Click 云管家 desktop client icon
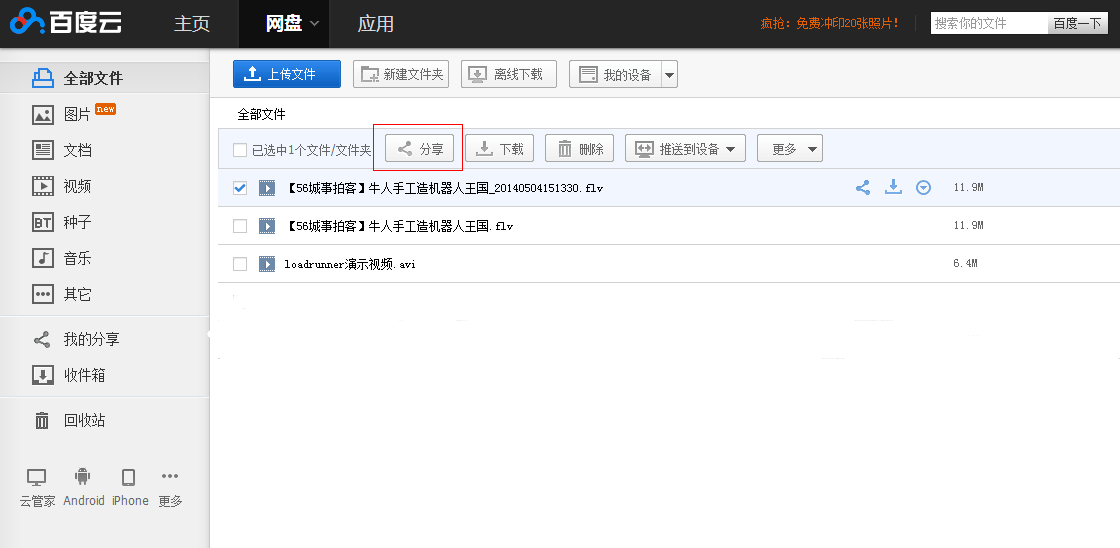Viewport: 1120px width, 548px height. click(37, 477)
